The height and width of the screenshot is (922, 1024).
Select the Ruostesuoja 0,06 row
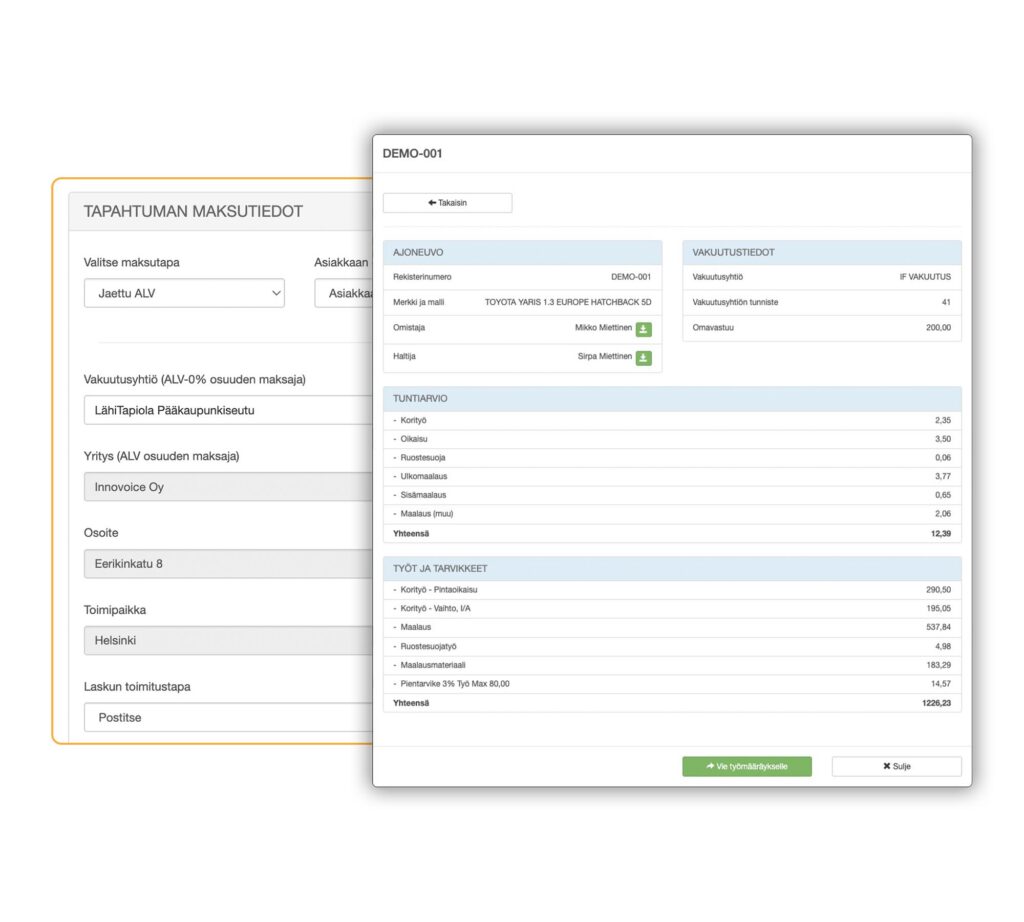point(672,458)
